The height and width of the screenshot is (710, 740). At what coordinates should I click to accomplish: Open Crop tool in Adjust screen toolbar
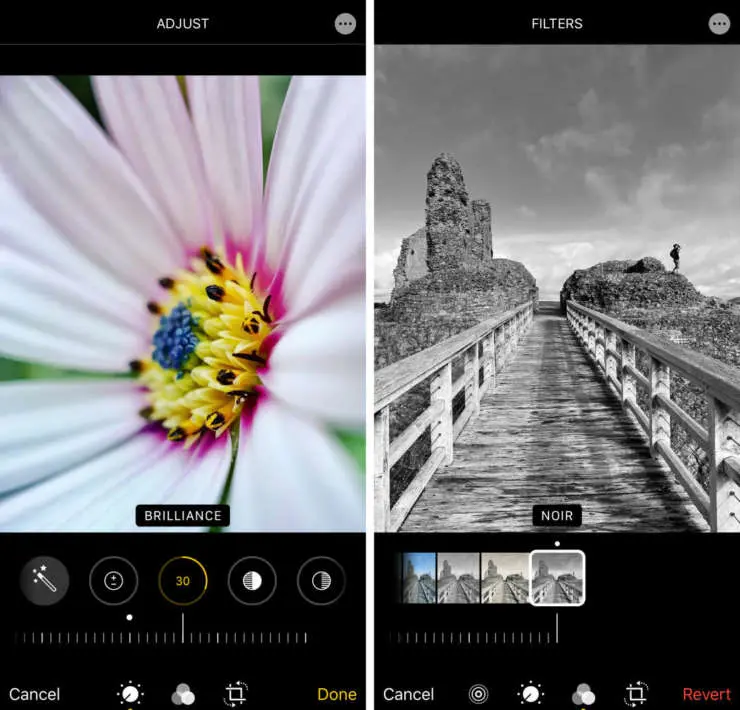tap(236, 694)
